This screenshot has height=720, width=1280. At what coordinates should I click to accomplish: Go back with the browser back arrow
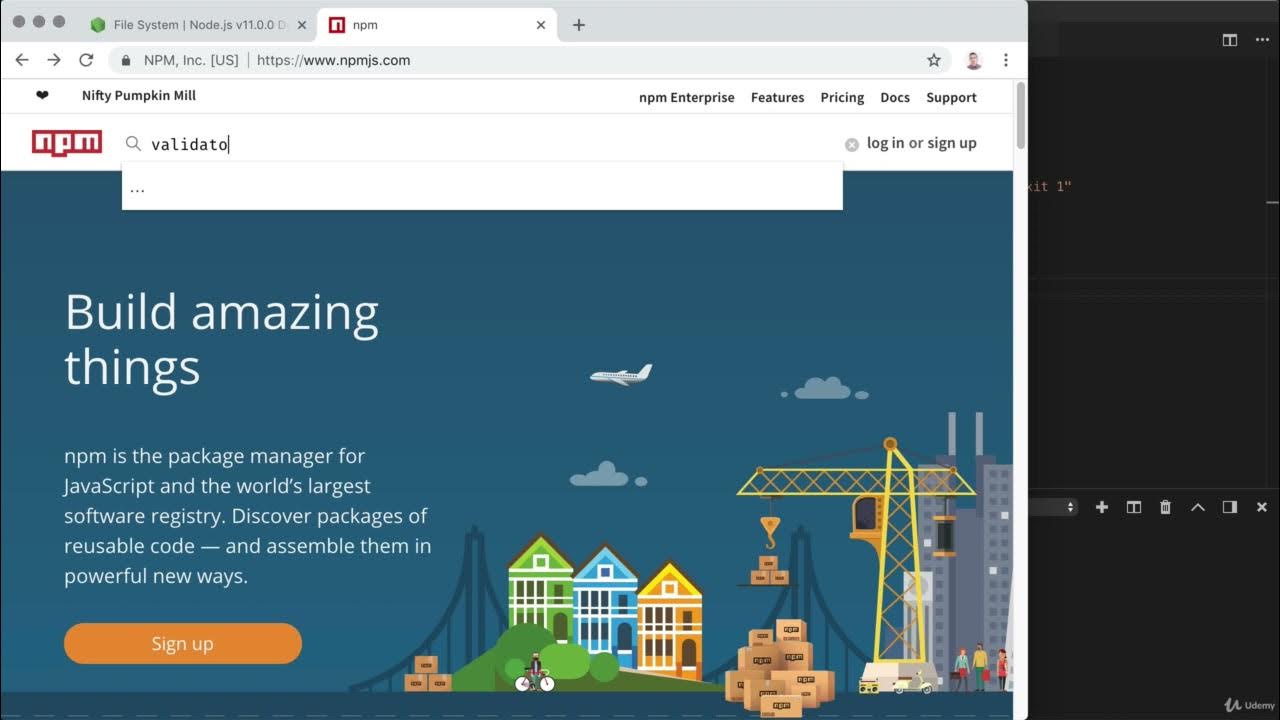point(22,60)
